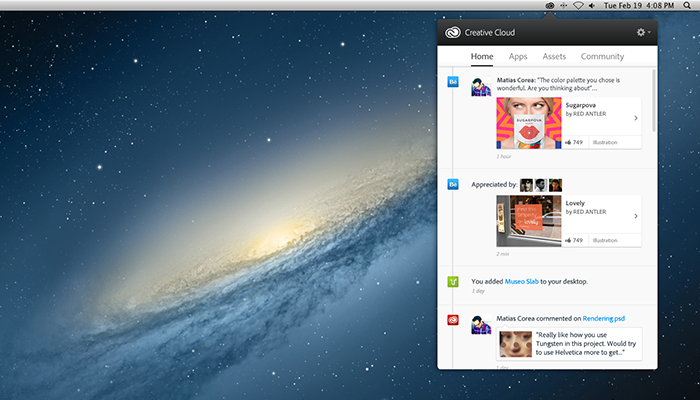Click the Sugarpova title text

[x=580, y=105]
